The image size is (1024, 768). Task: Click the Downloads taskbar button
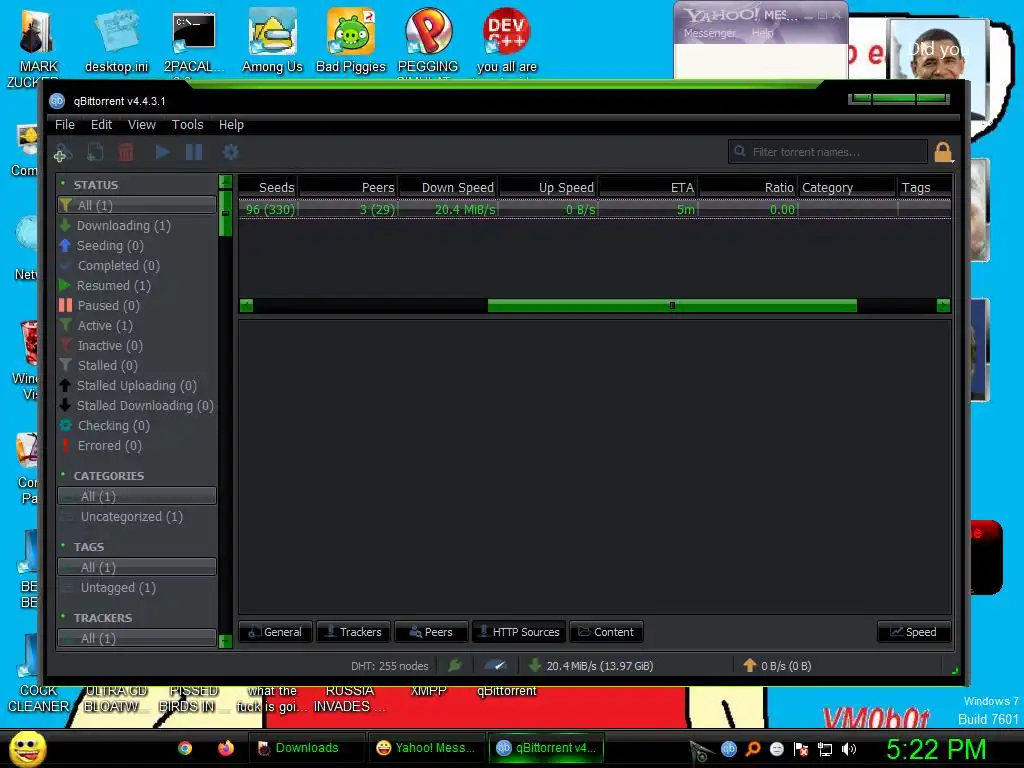pos(306,748)
